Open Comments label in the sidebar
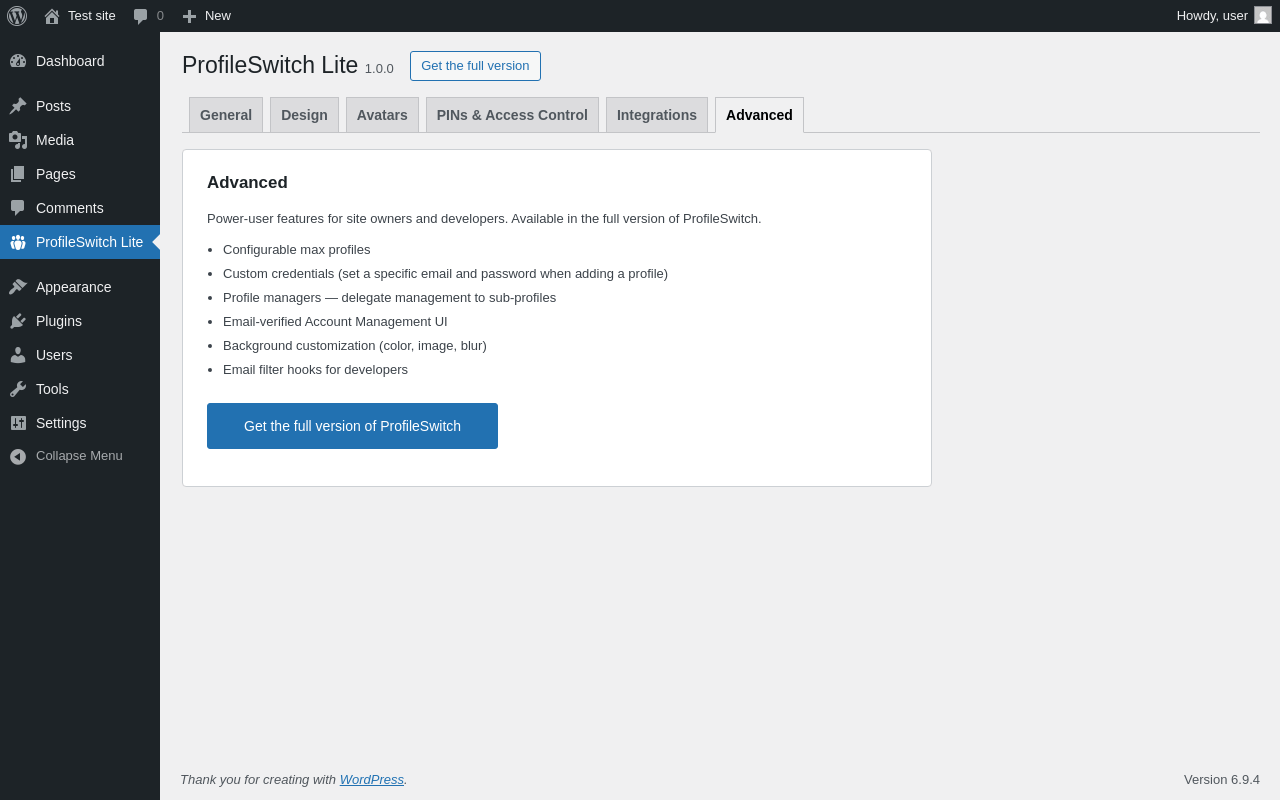The image size is (1280, 800). [70, 208]
